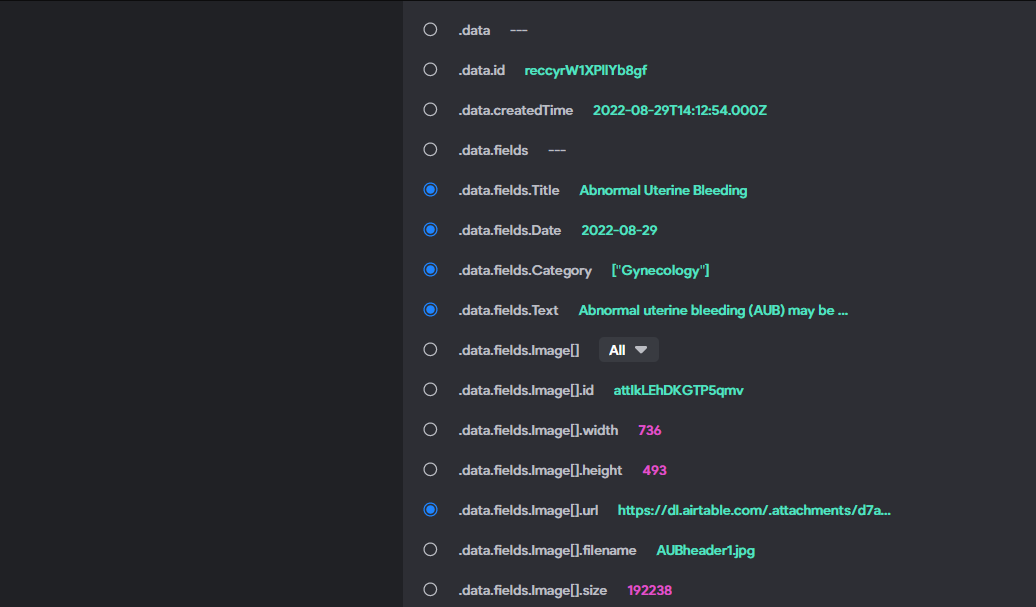Screen dimensions: 1036x607
Task: Select the .data radio button
Action: pos(430,30)
